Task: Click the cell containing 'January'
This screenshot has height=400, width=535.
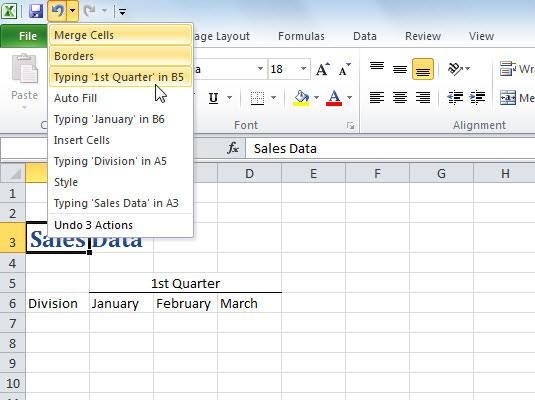Action: pyautogui.click(x=121, y=303)
